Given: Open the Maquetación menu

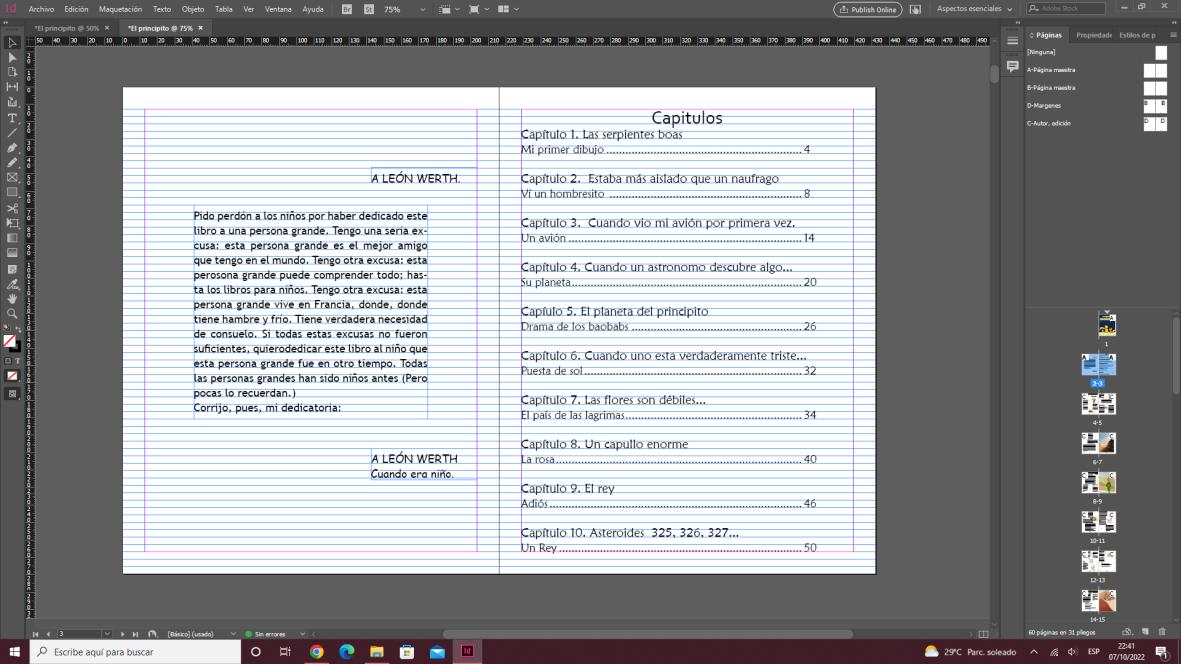Looking at the screenshot, I should pyautogui.click(x=121, y=9).
